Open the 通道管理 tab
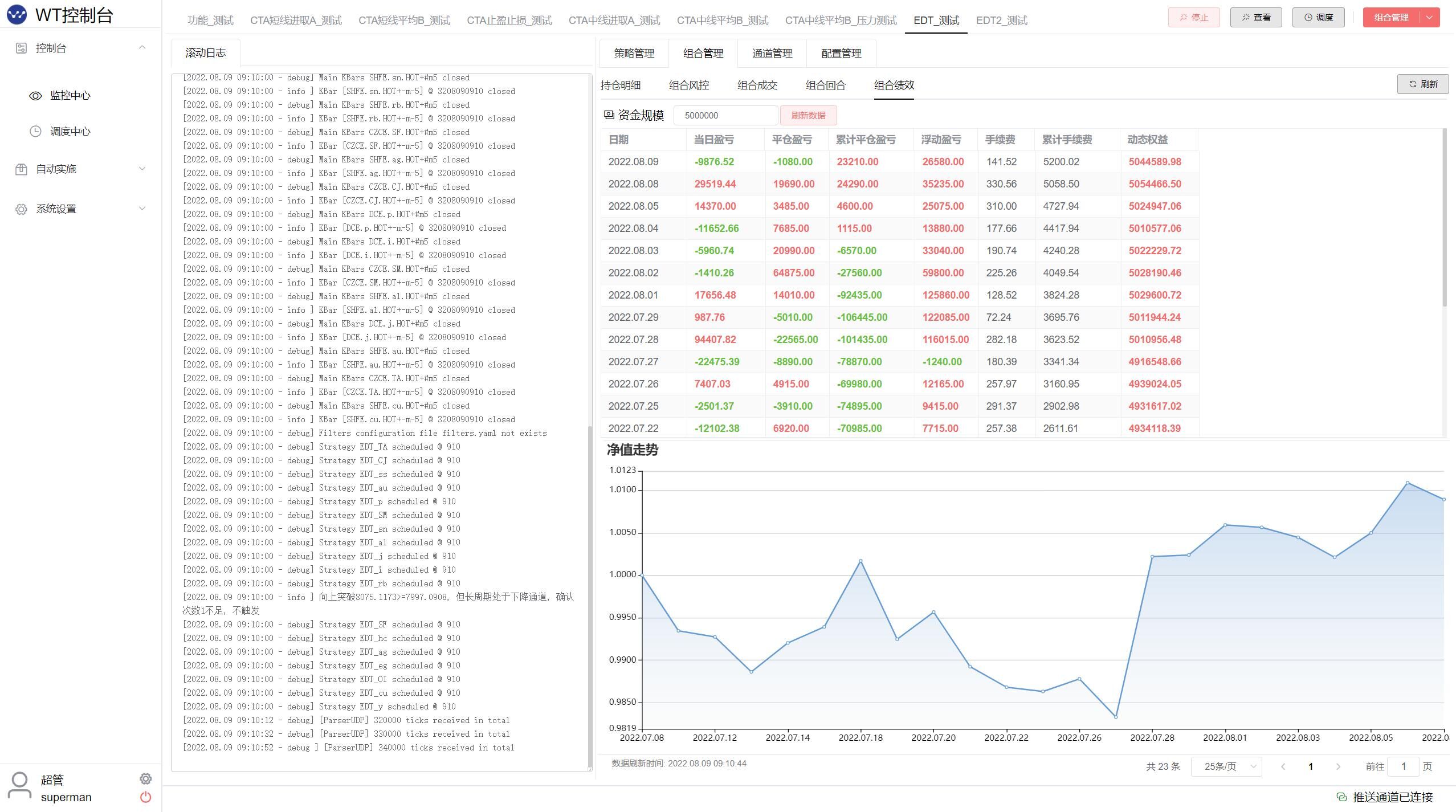The height and width of the screenshot is (812, 1456). click(x=772, y=54)
